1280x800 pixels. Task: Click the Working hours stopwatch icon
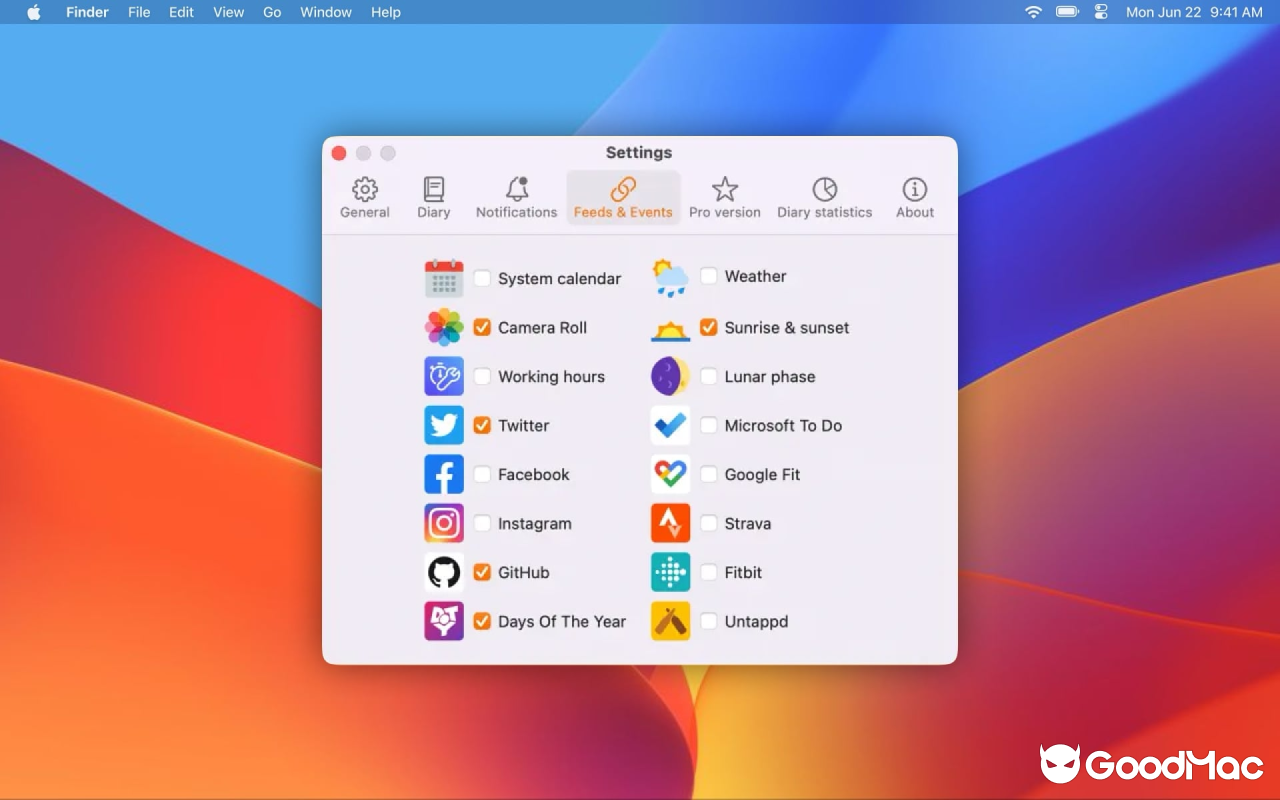[x=444, y=376]
